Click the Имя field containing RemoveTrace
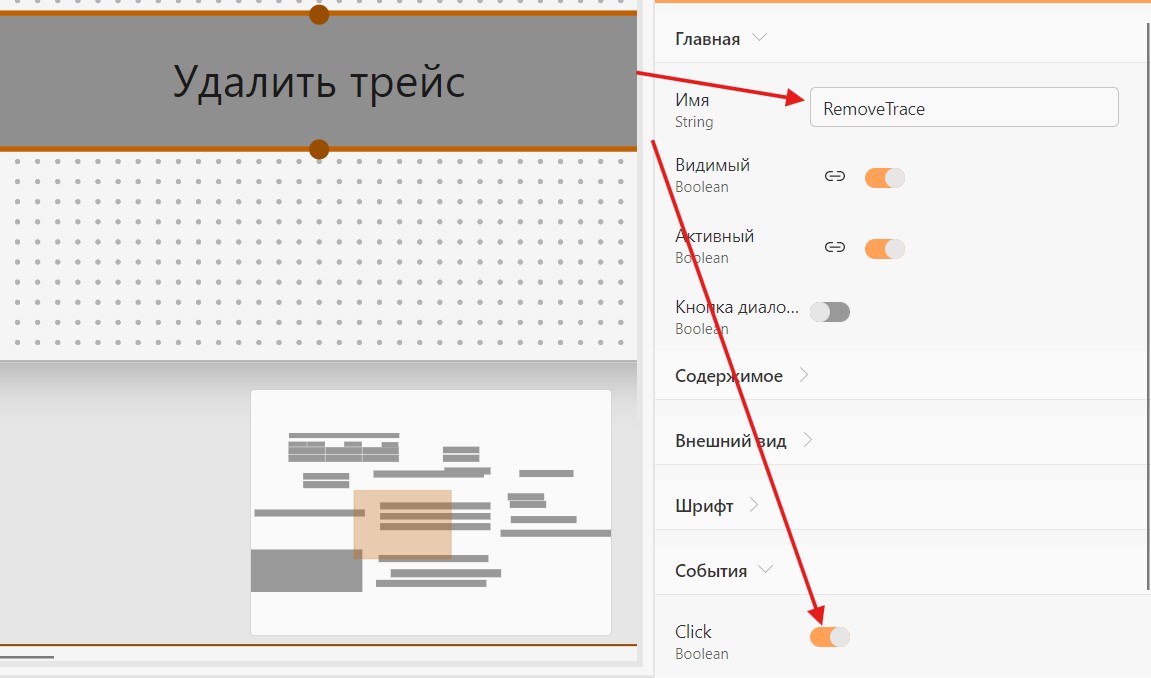Screen dimensions: 1151x678 coord(964,108)
